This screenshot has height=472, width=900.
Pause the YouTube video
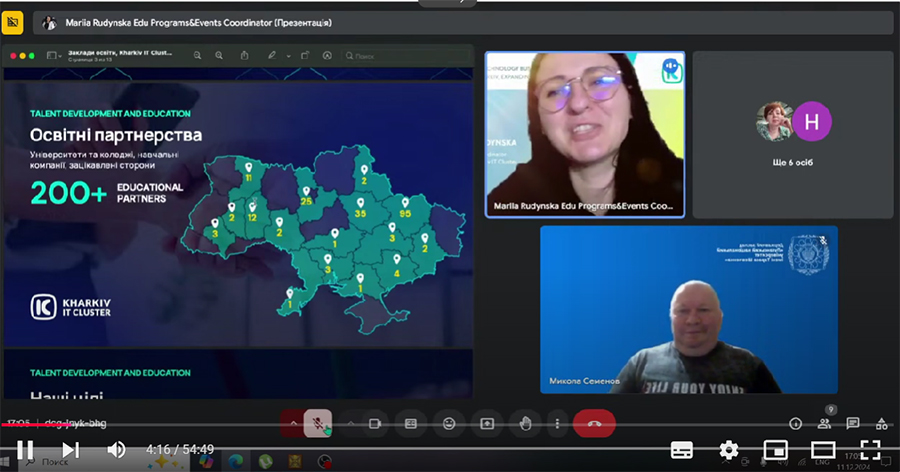[25, 450]
